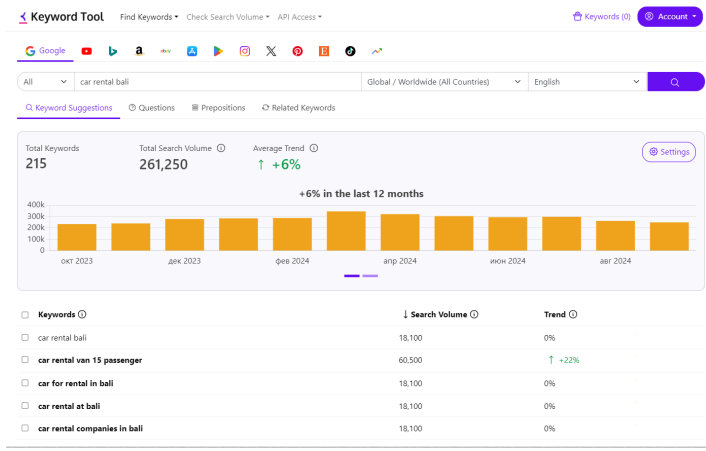Open the Instagram keyword source icon

click(244, 51)
